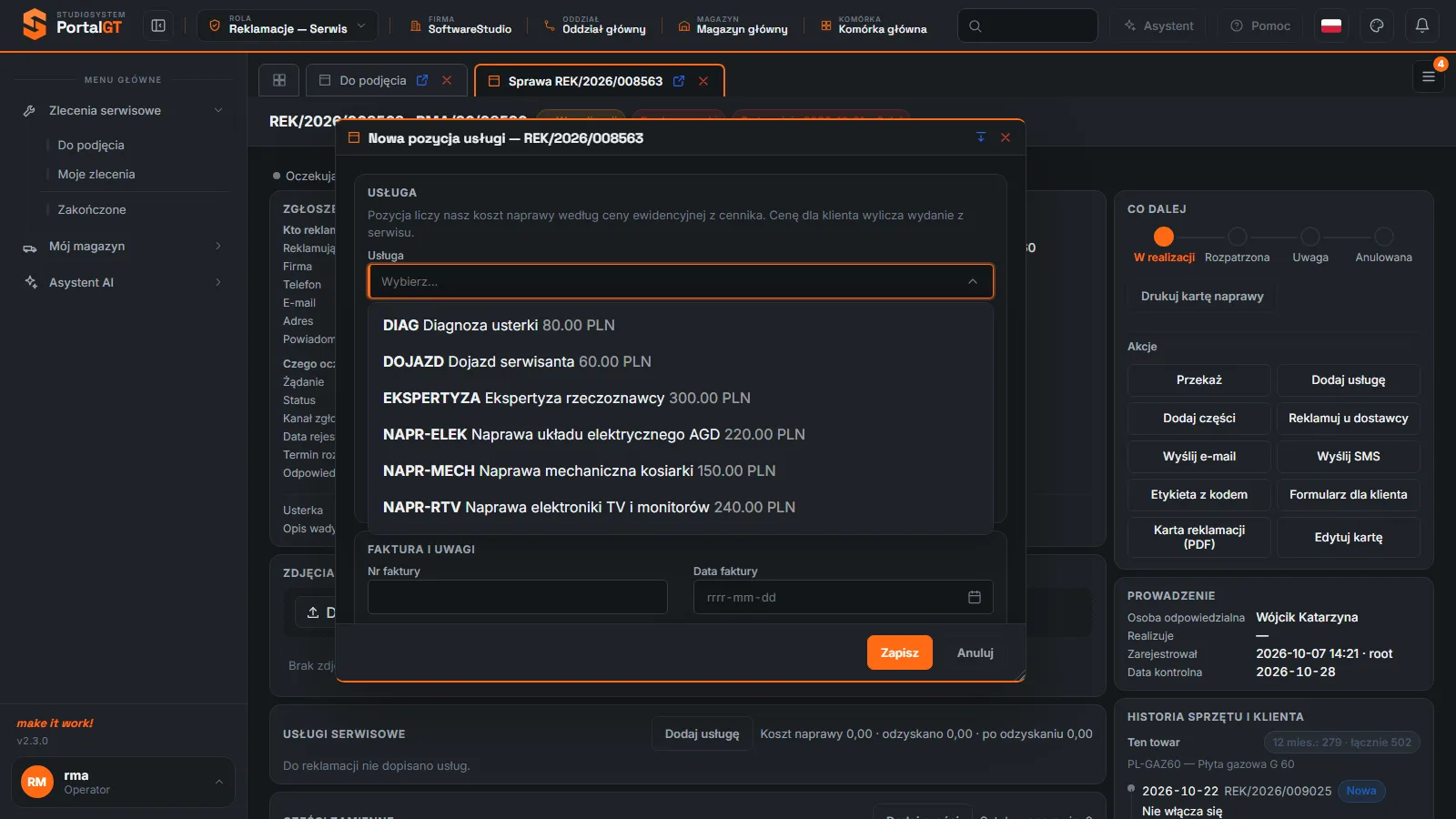The height and width of the screenshot is (819, 1456).
Task: Click Edytuj kartę button
Action: click(x=1349, y=537)
